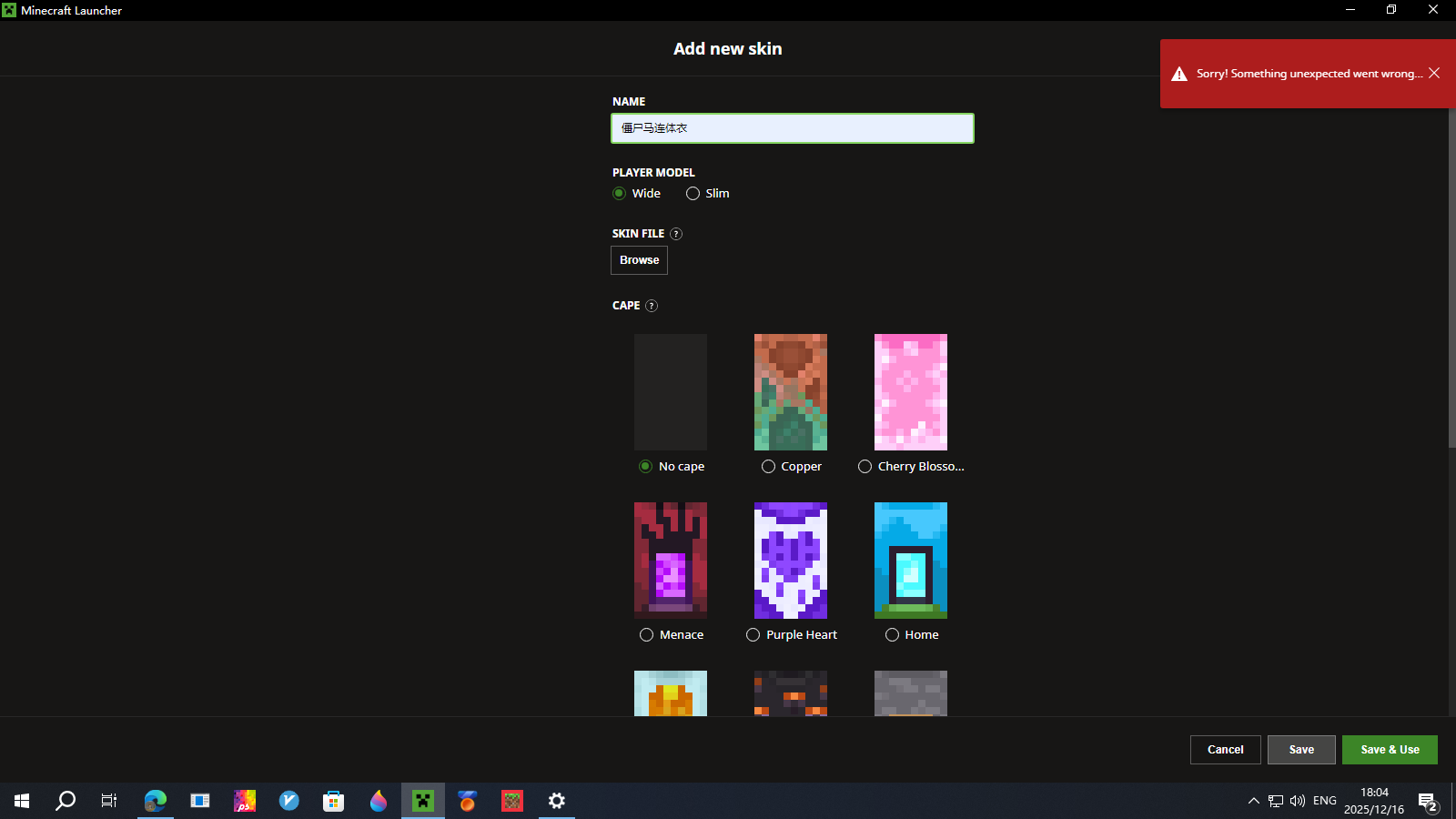Viewport: 1456px width, 819px height.
Task: Click into the skin Name text field
Action: tap(792, 128)
